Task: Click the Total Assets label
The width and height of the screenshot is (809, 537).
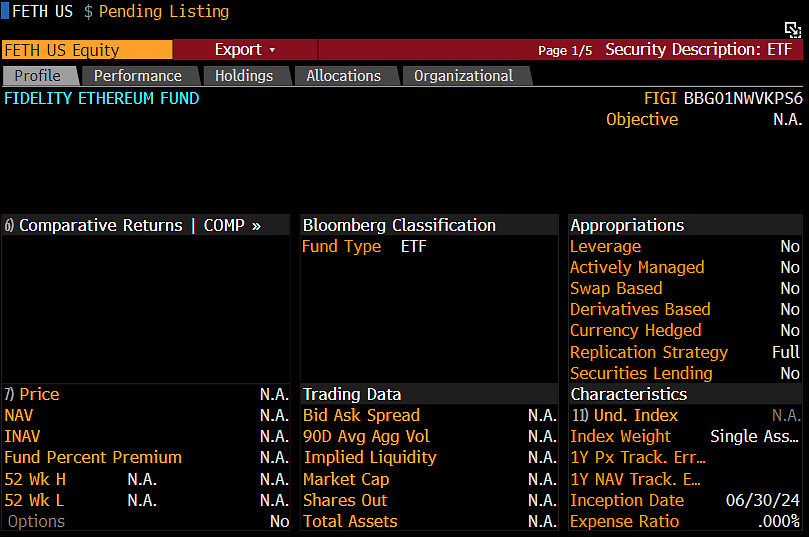Action: point(350,522)
